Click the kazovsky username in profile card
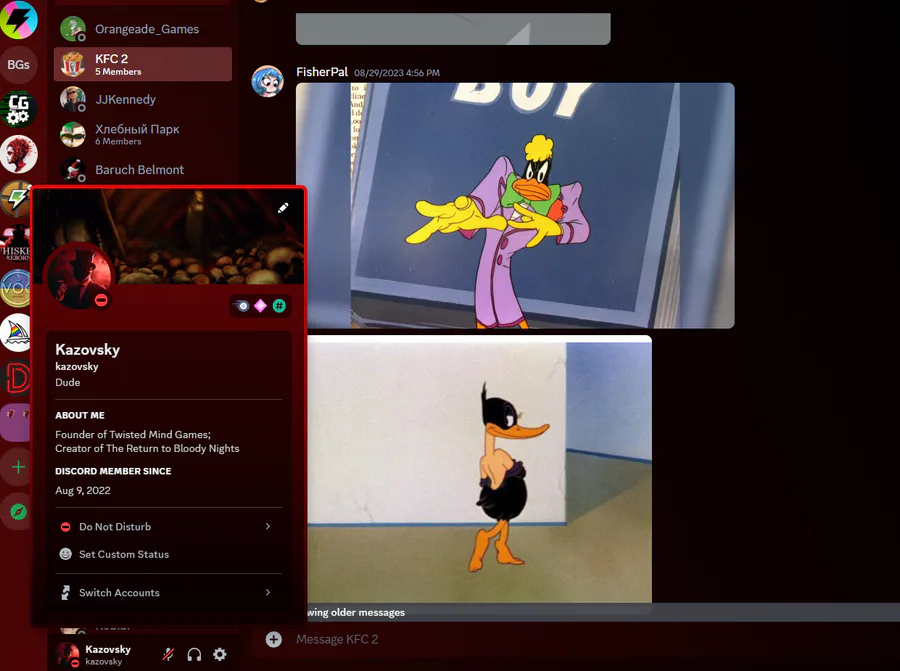Screen dimensions: 900x671 pos(77,366)
